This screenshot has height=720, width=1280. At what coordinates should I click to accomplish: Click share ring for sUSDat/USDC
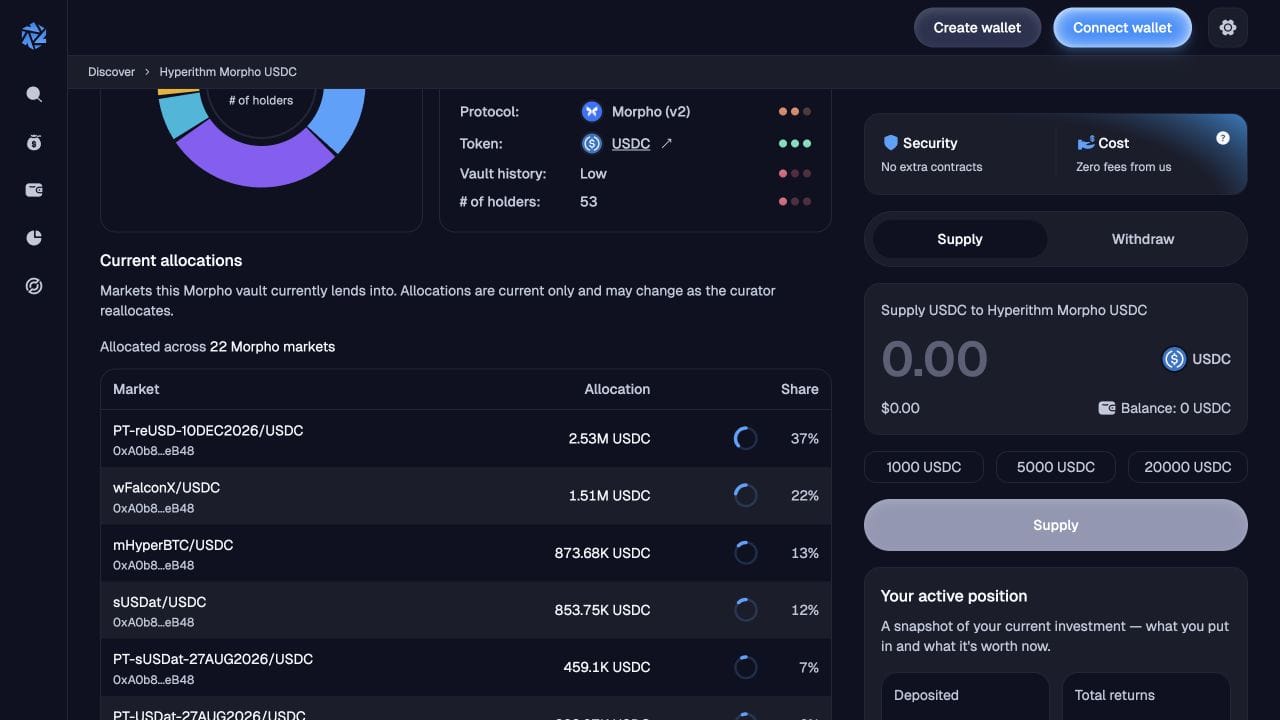coord(745,610)
